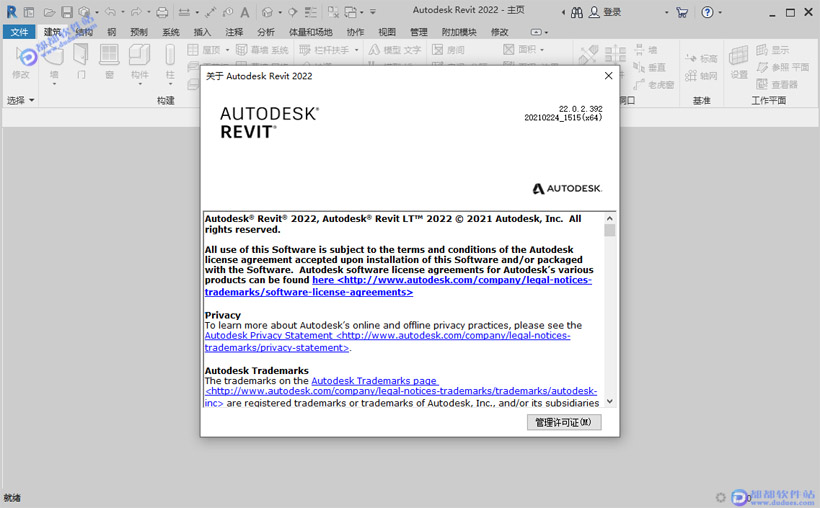This screenshot has width=820, height=508.
Task: Click the Curtain System (幕墙 系统) tool
Action: pos(262,50)
